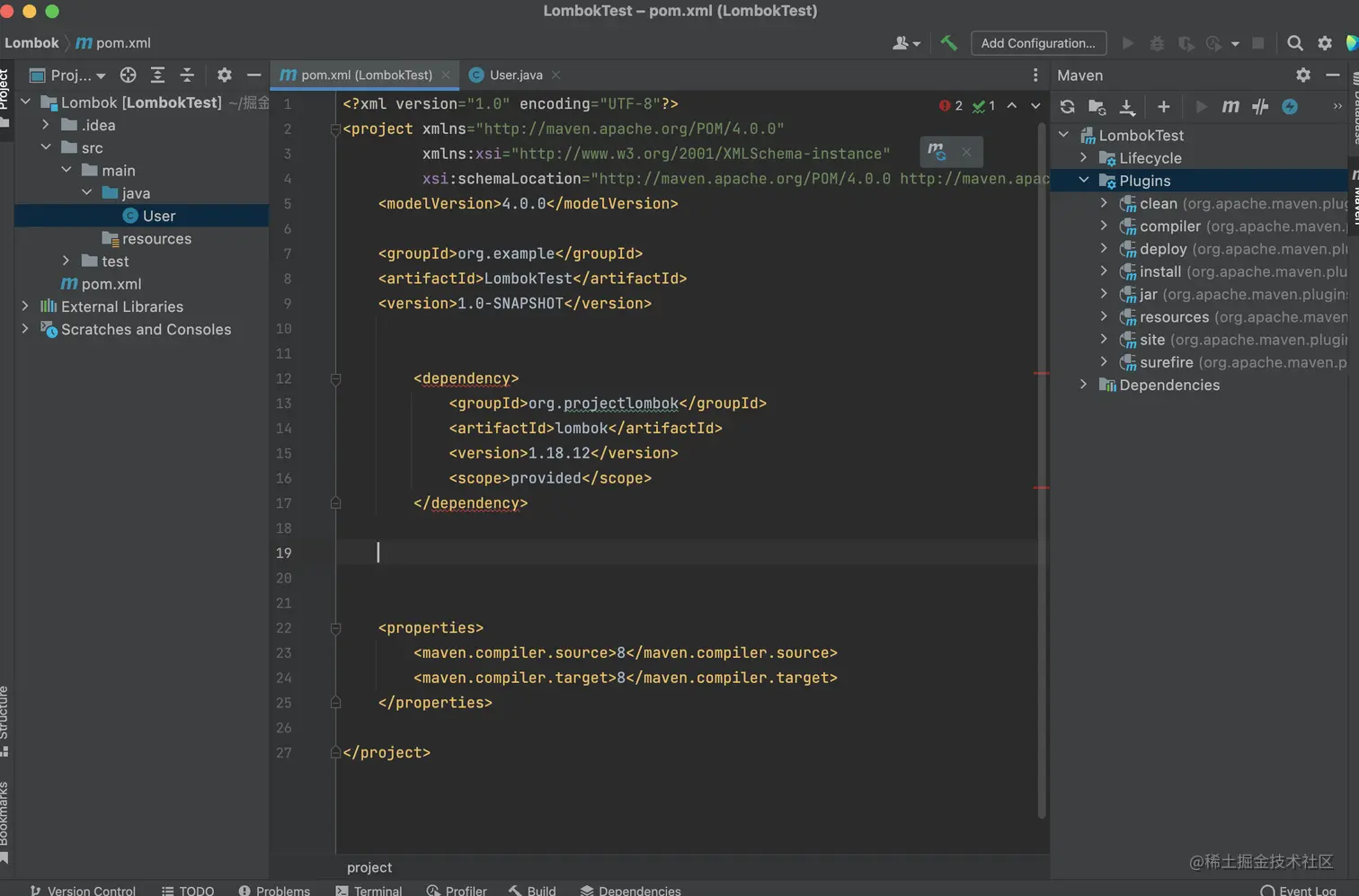Click the Download Sources icon in Maven panel

pos(1127,107)
